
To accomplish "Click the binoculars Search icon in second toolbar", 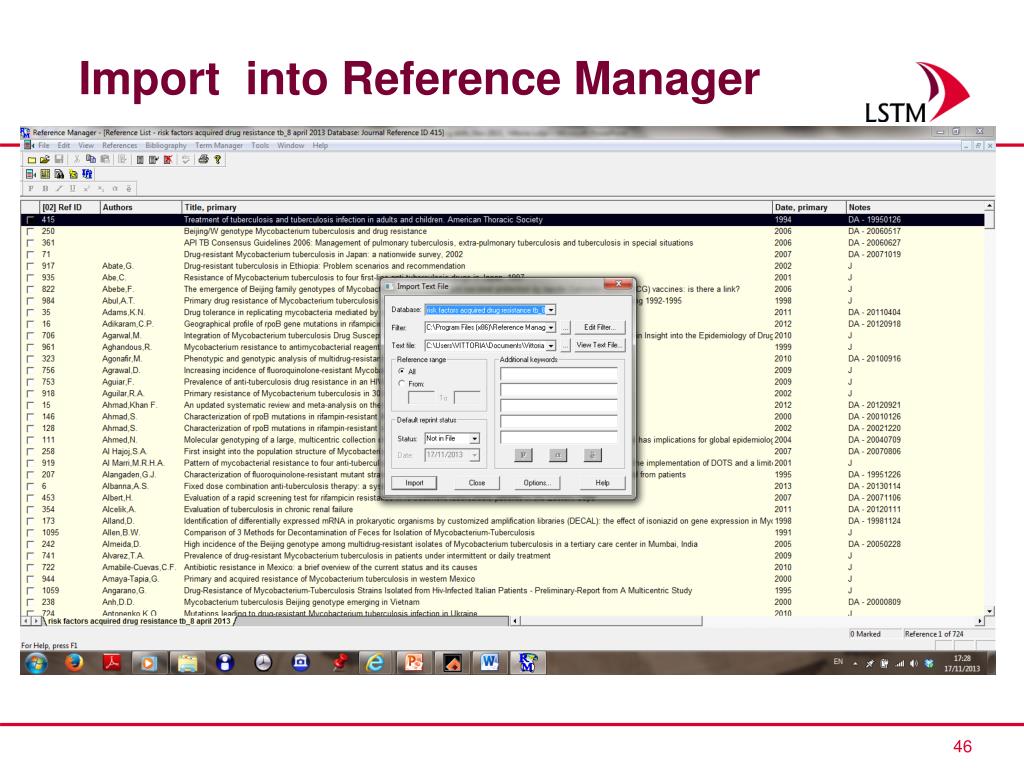I will (x=59, y=174).
